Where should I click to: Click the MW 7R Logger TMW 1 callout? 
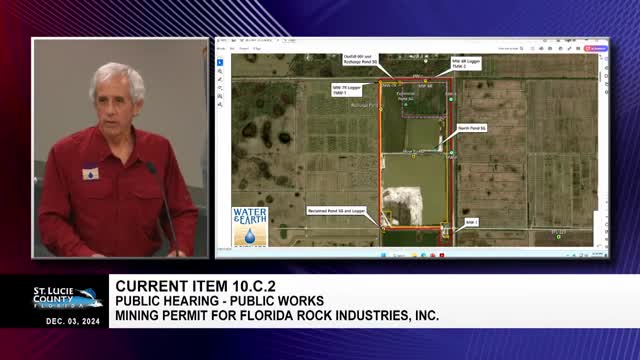[347, 90]
